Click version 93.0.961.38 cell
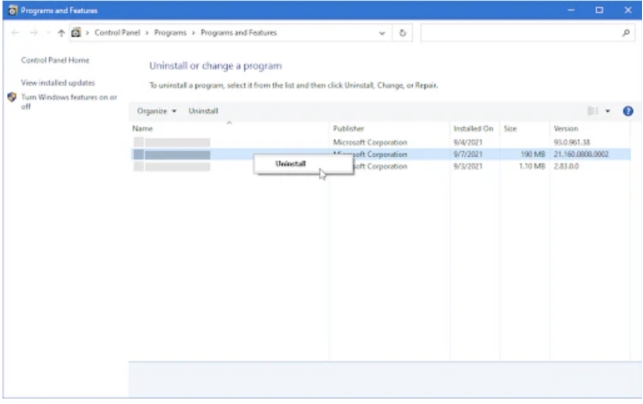 coord(572,143)
